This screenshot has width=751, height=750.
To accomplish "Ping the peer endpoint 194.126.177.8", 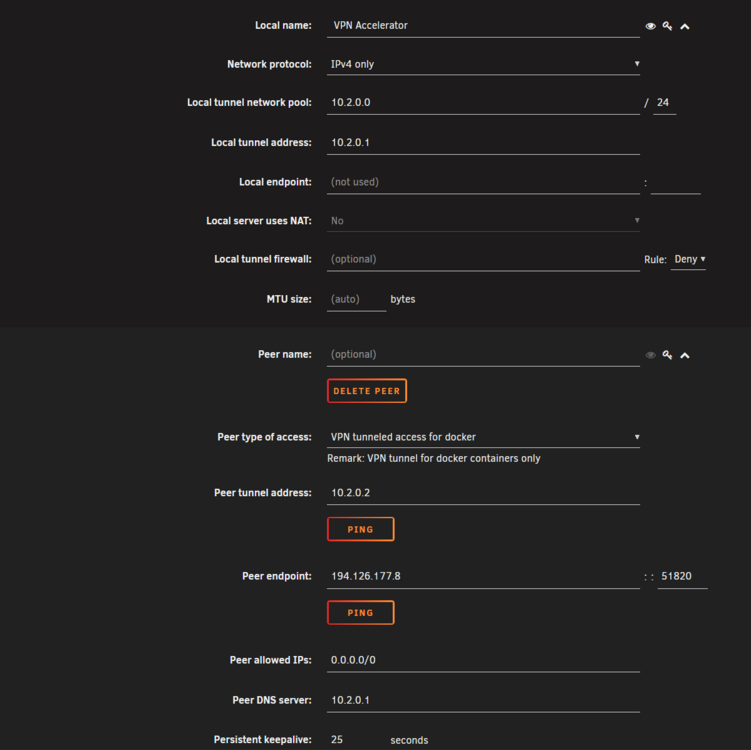I will pyautogui.click(x=361, y=613).
